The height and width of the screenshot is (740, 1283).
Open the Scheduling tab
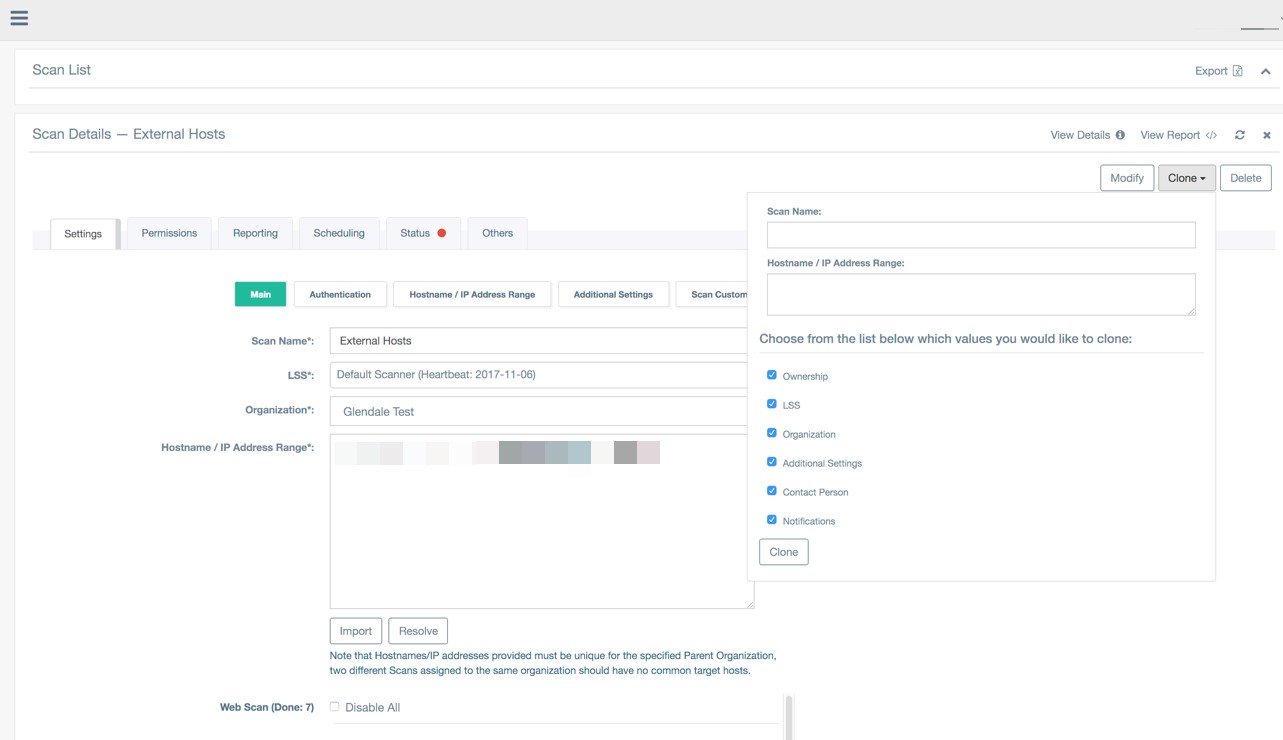339,233
